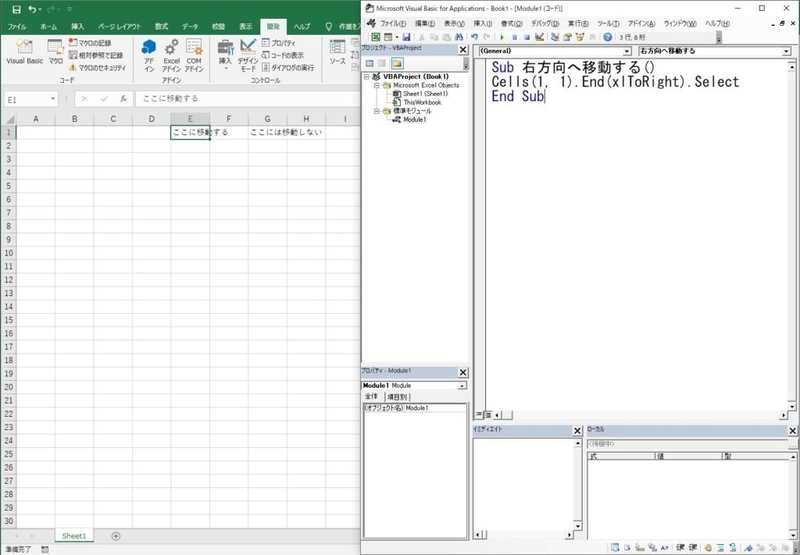The height and width of the screenshot is (555, 800).
Task: Switch to 項目別 tab in Properties pane
Action: (397, 397)
